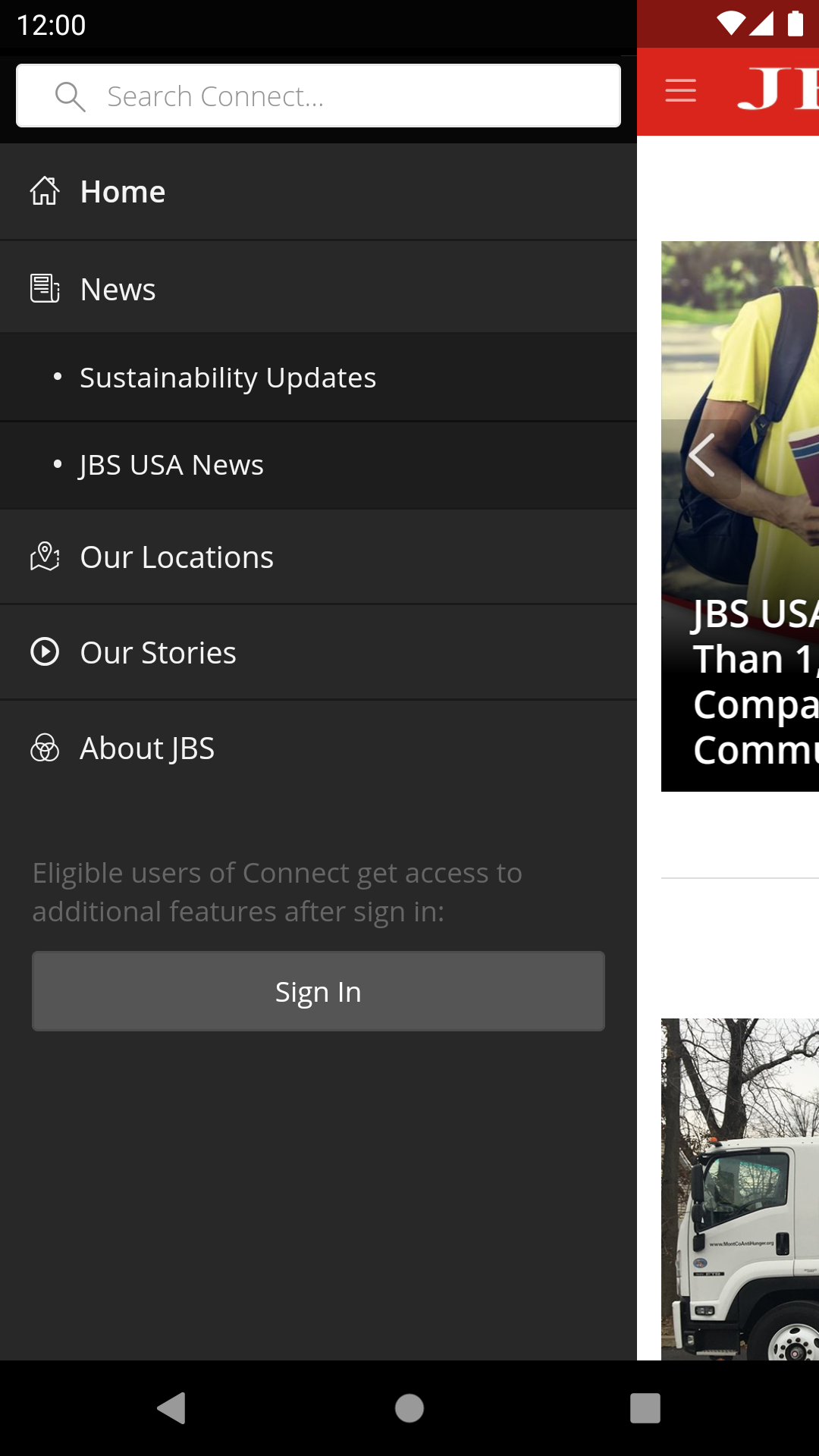The height and width of the screenshot is (1456, 819).
Task: Focus the Search Connect input field
Action: 318,96
